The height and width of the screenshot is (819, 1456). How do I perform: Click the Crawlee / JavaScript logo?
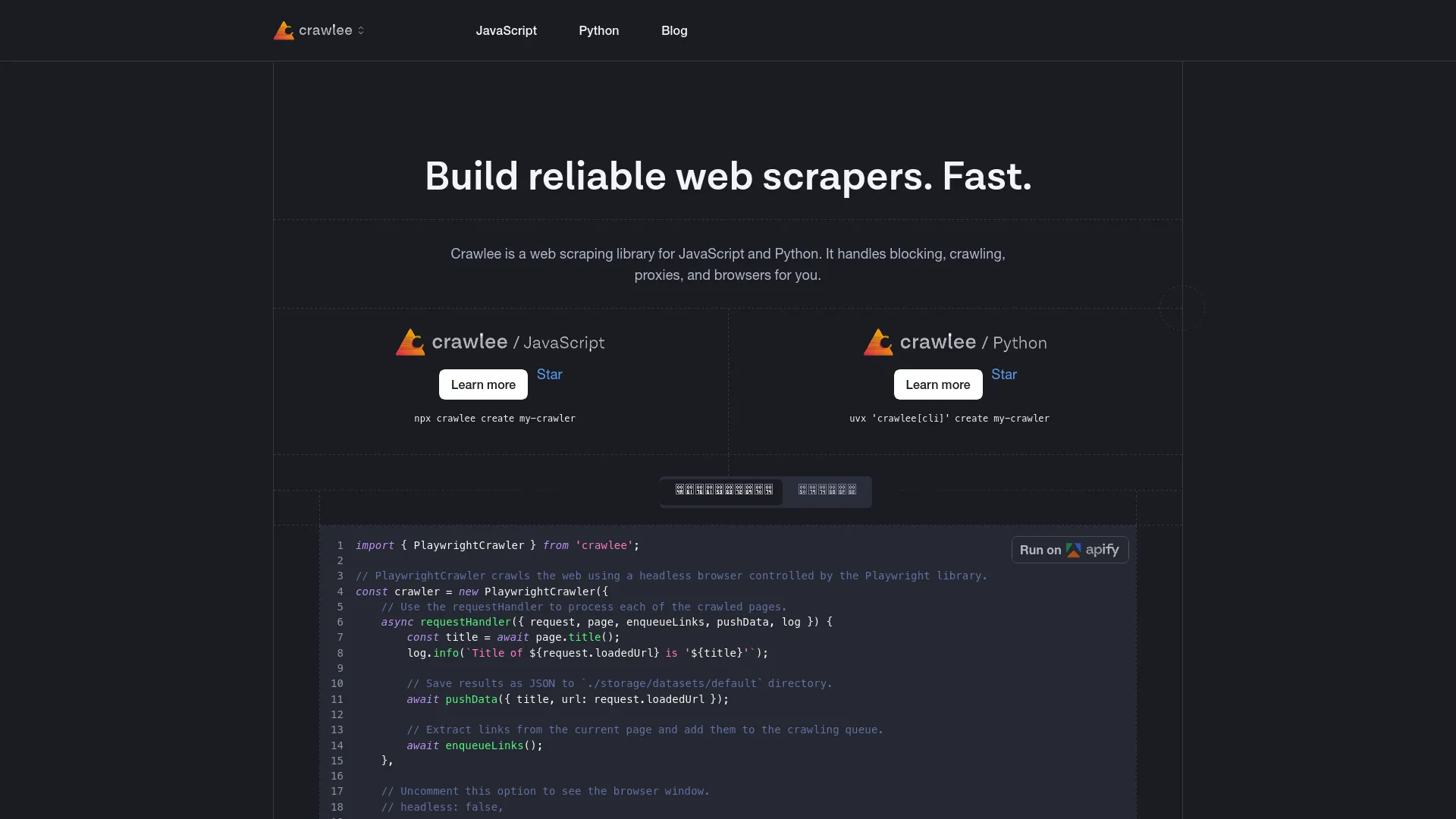(500, 342)
